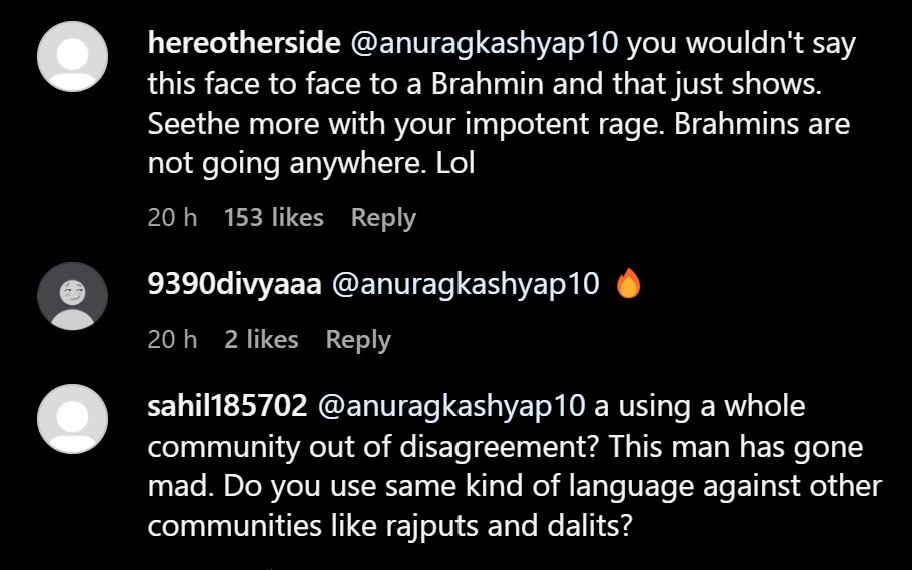This screenshot has width=912, height=570.
Task: Click @anuragkashyap10 mention in 9390divyaaa's comment
Action: (465, 285)
